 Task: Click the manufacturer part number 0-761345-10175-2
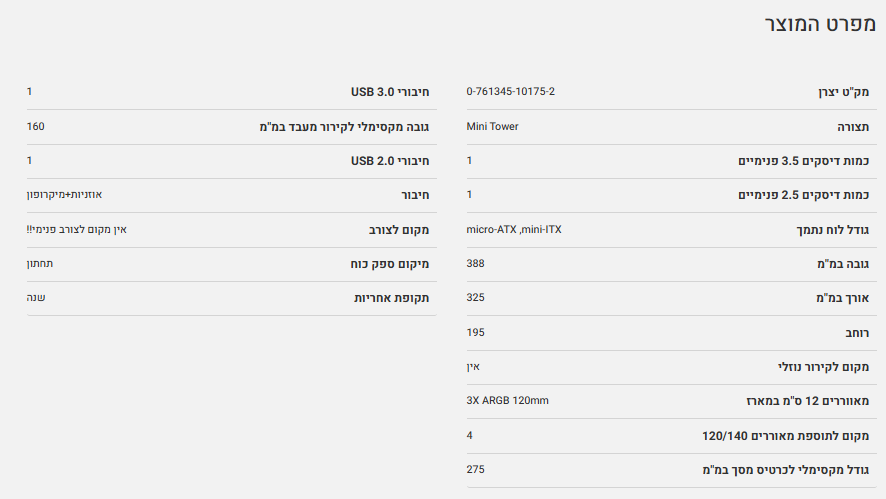coord(510,91)
